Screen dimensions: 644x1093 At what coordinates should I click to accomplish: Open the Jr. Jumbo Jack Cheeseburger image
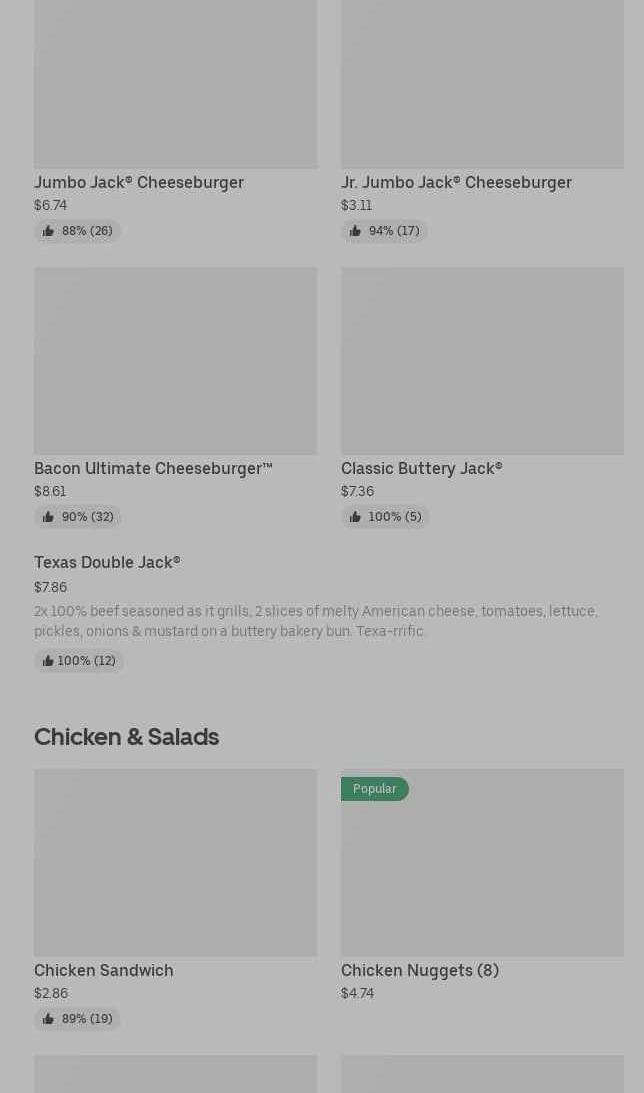click(482, 84)
